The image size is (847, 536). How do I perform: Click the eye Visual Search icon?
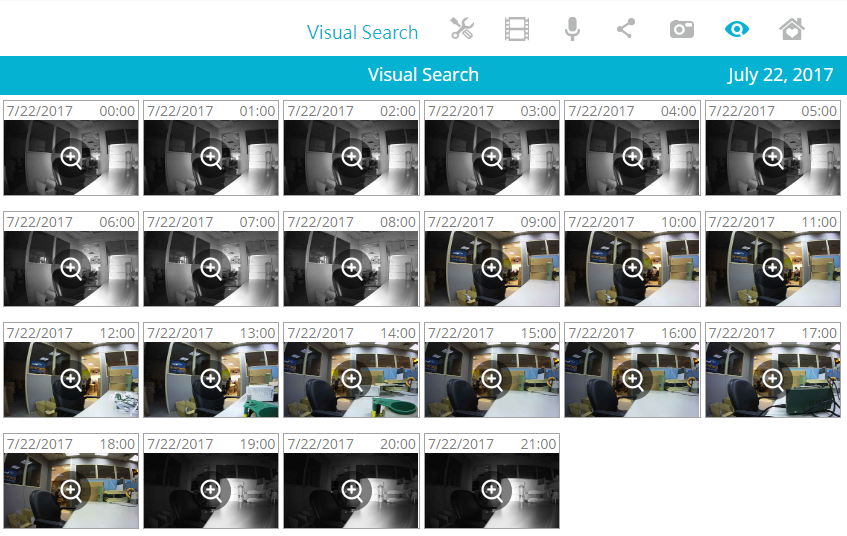coord(737,29)
